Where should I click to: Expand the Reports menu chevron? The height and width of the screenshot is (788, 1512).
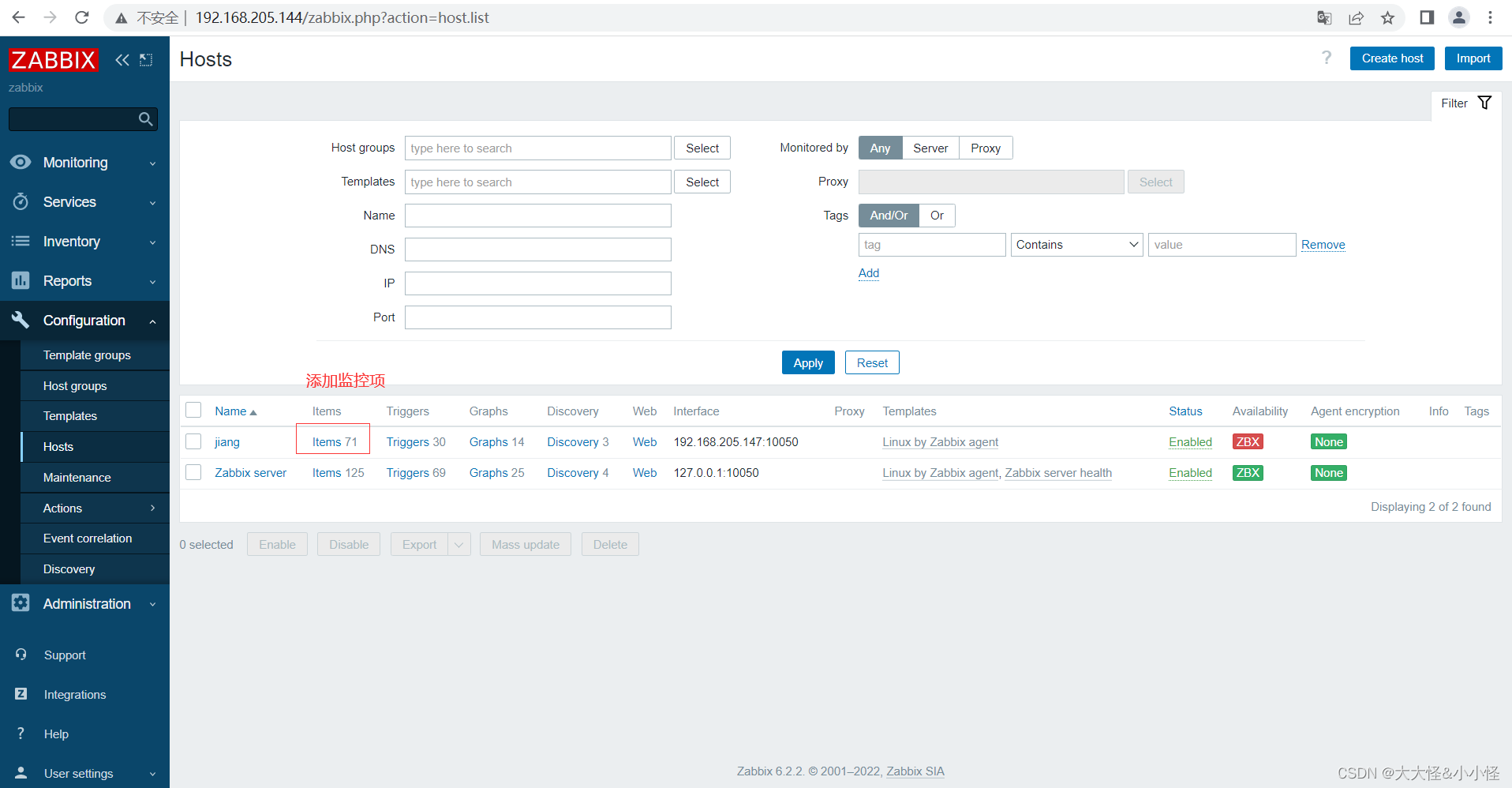[152, 282]
